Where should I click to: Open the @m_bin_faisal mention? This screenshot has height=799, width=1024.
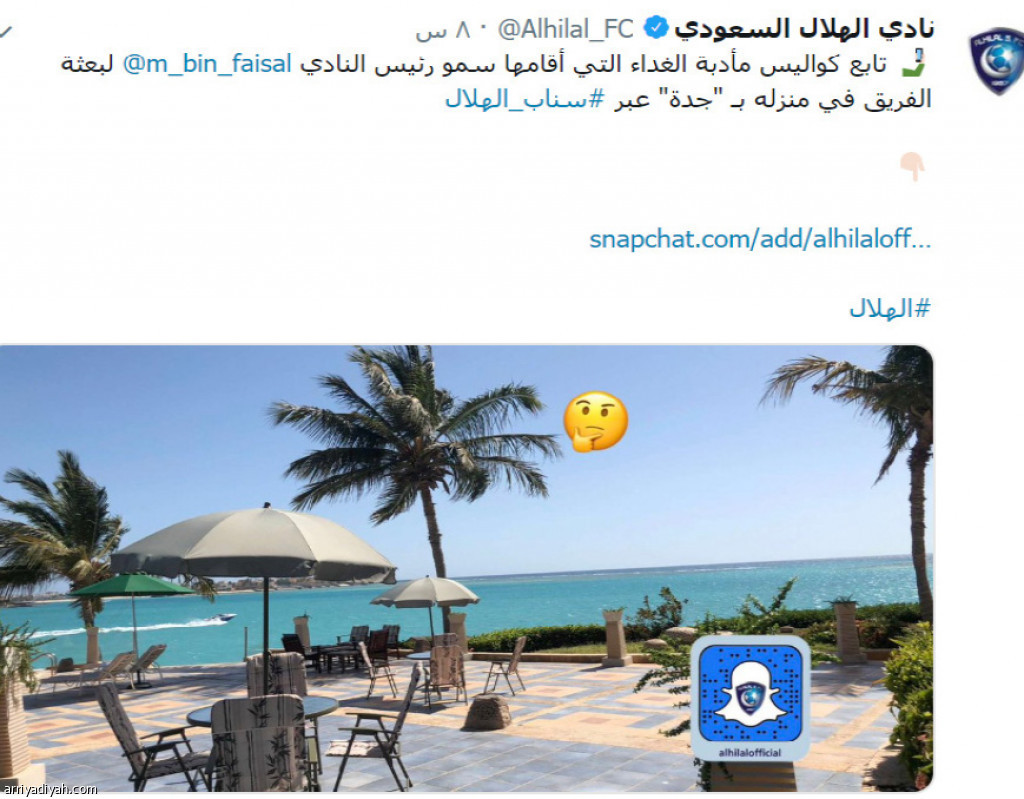pos(207,64)
